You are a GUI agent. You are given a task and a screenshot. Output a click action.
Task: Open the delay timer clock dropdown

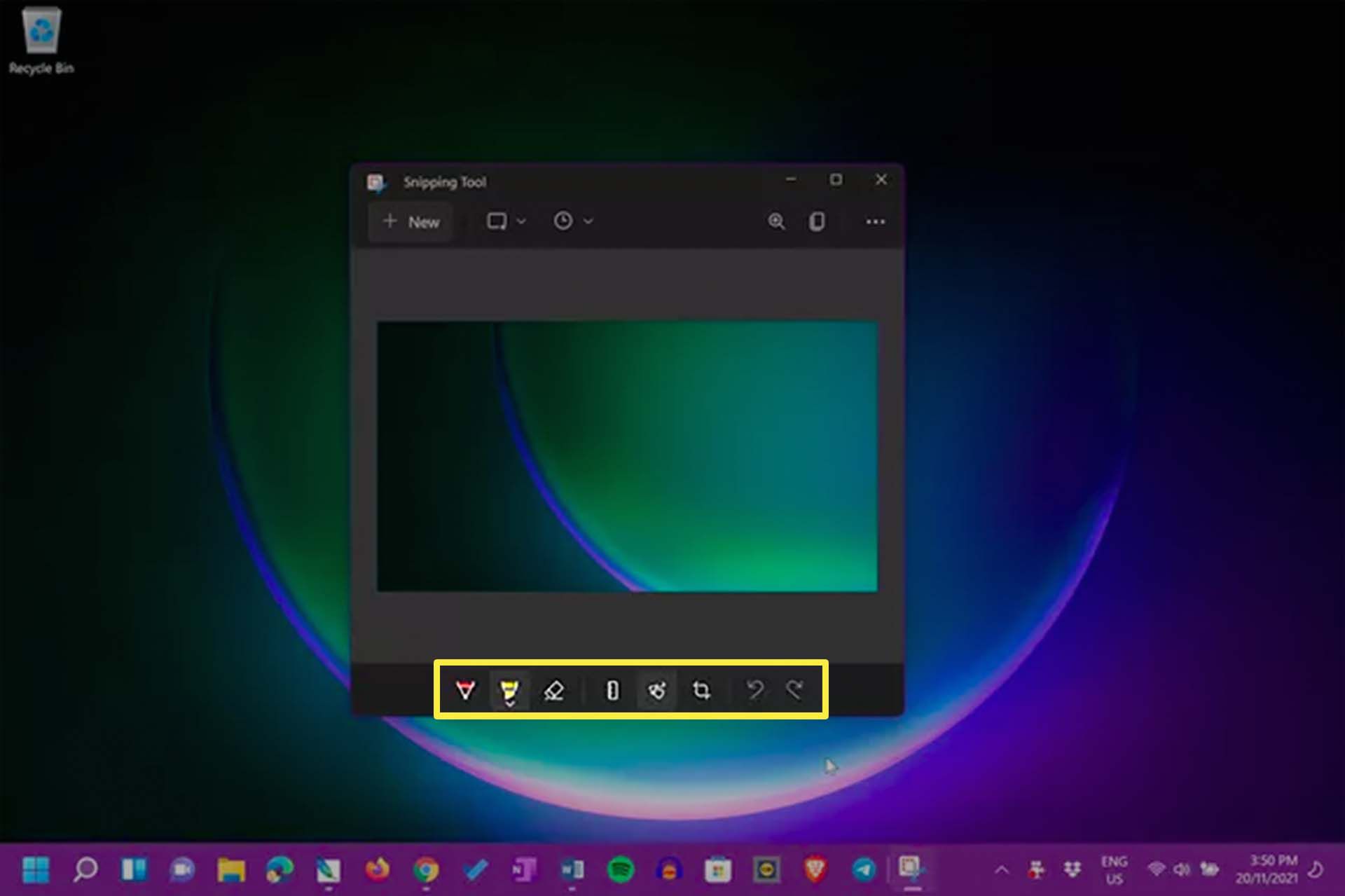573,221
